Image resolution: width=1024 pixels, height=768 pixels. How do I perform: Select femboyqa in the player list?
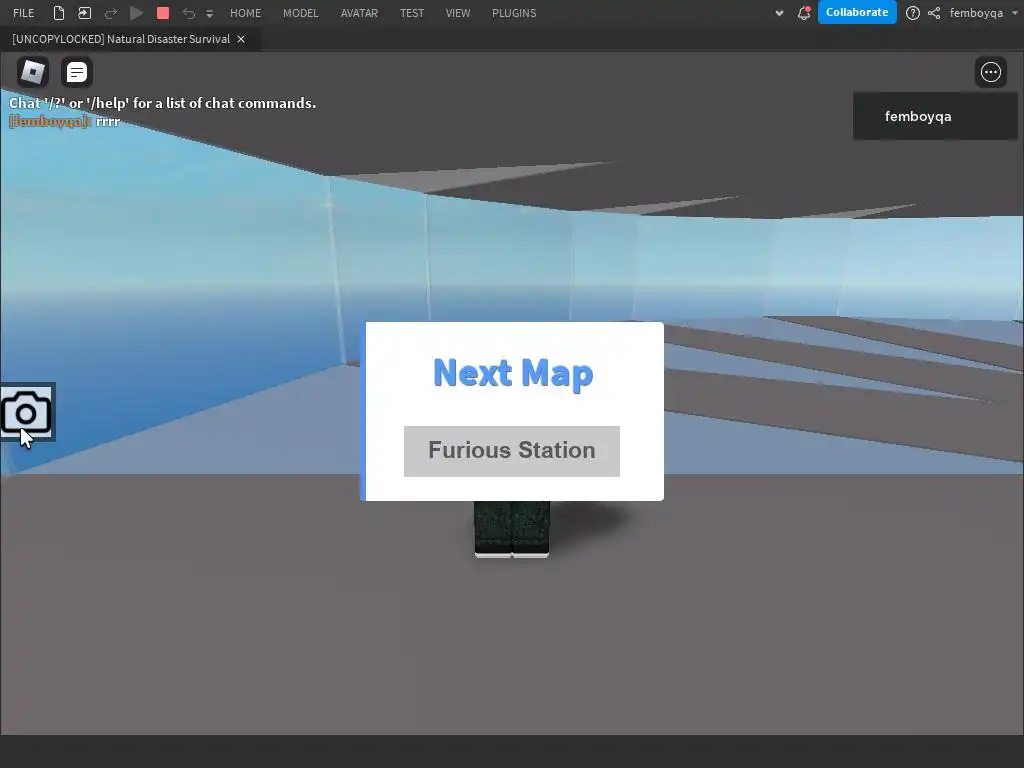(935, 116)
